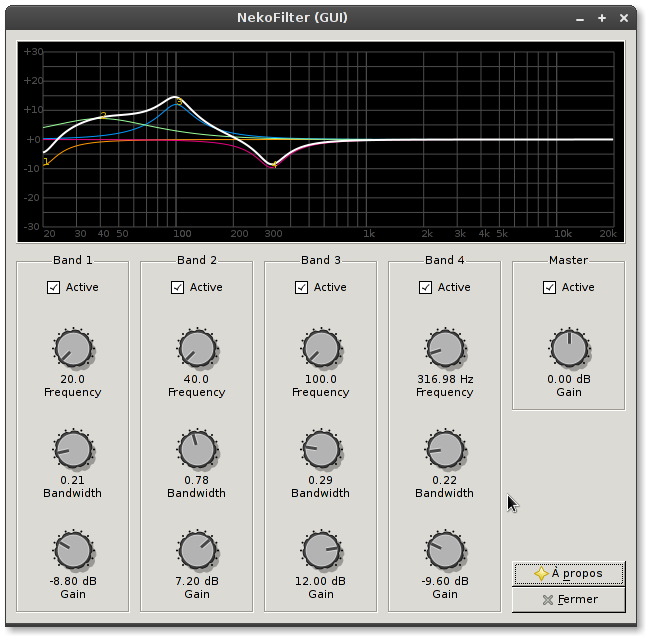Click the Band 1 Bandwidth knob
The width and height of the screenshot is (646, 636).
72,450
